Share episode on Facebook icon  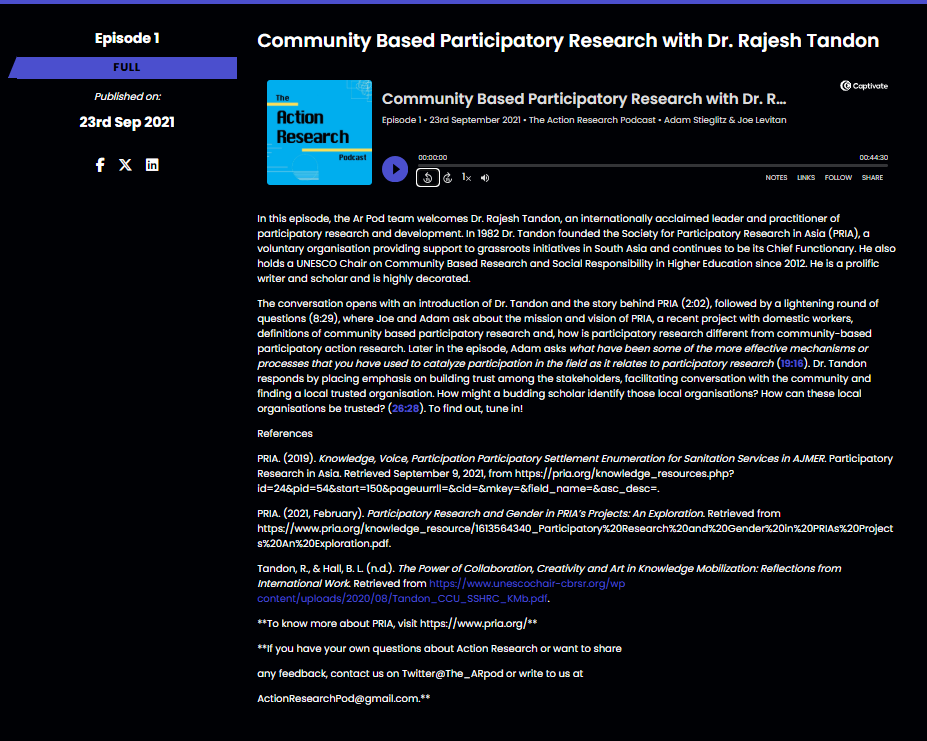[x=100, y=165]
